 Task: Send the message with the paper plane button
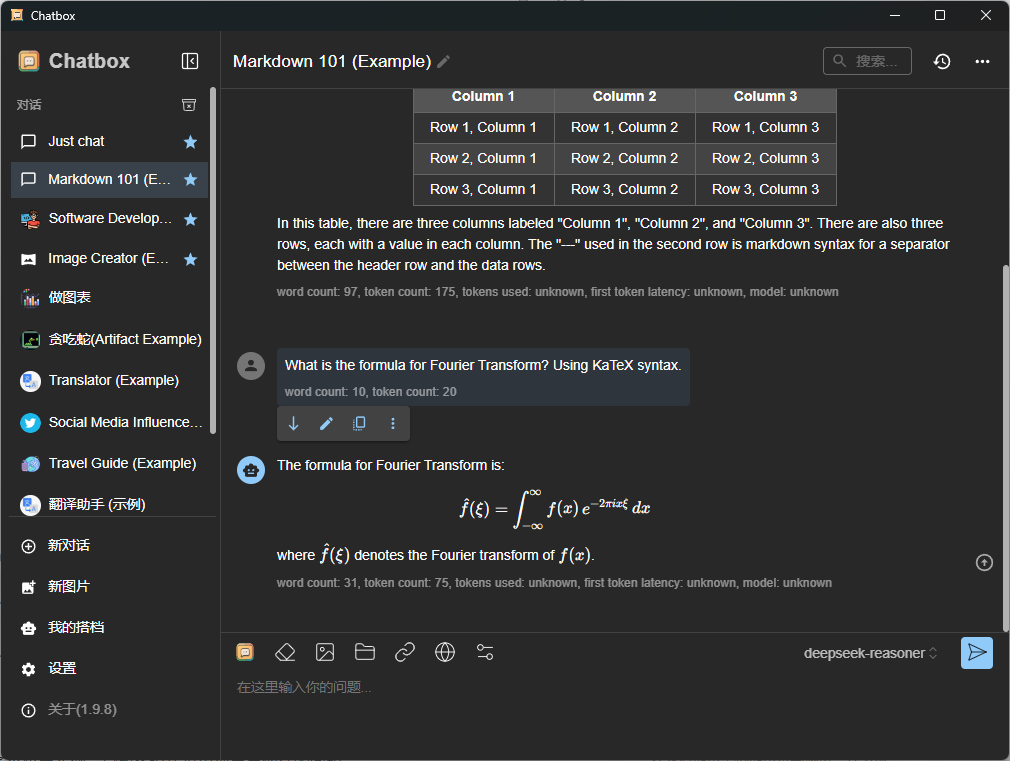977,652
